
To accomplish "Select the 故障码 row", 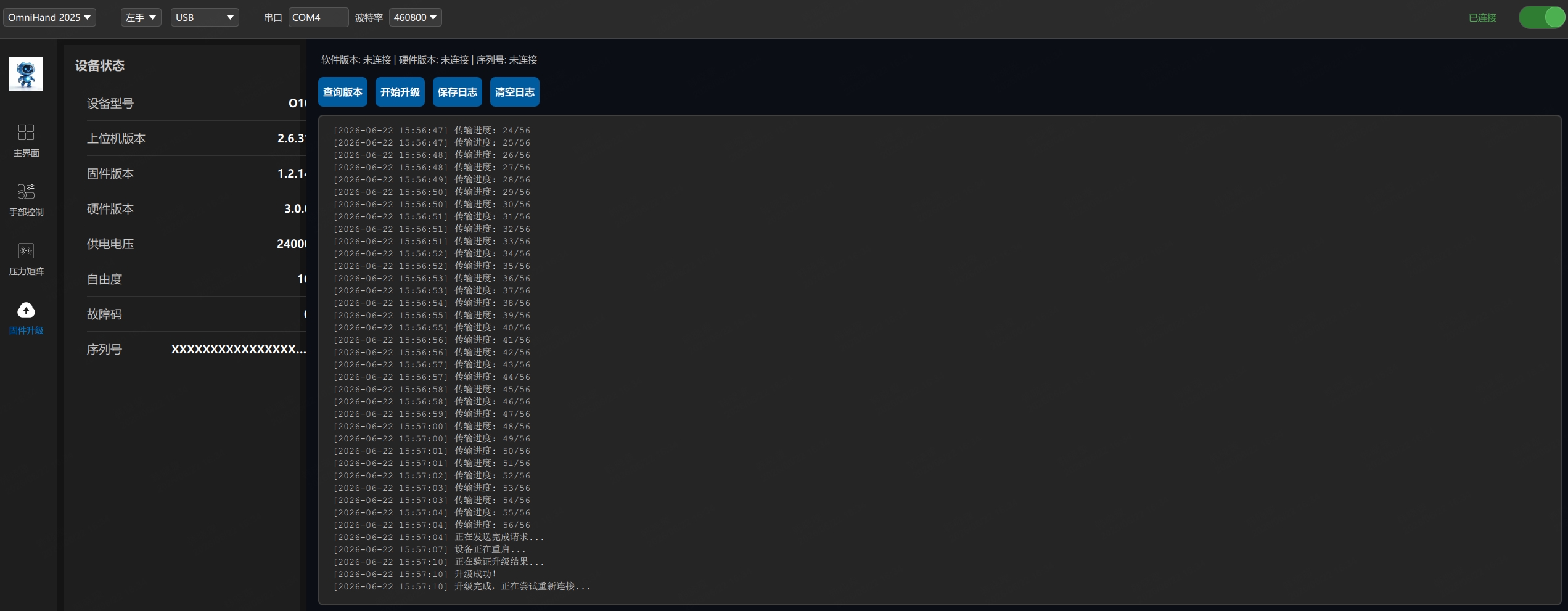I will [x=196, y=314].
